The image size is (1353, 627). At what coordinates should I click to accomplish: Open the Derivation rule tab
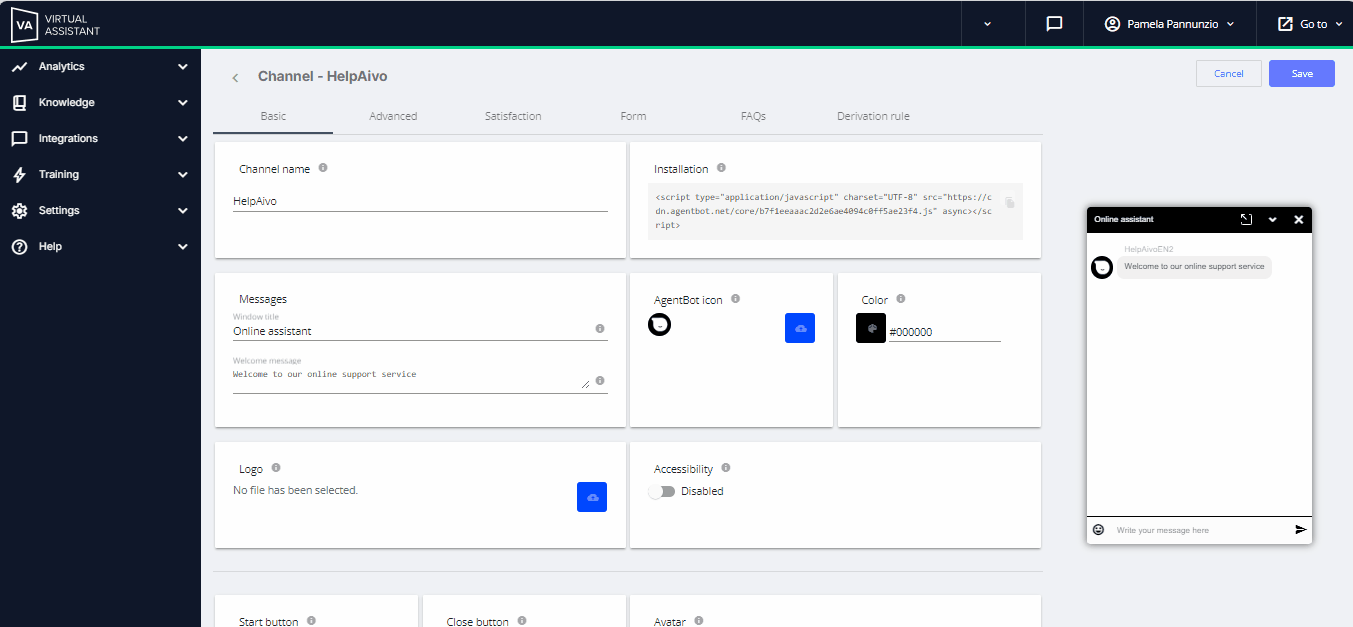[x=873, y=116]
